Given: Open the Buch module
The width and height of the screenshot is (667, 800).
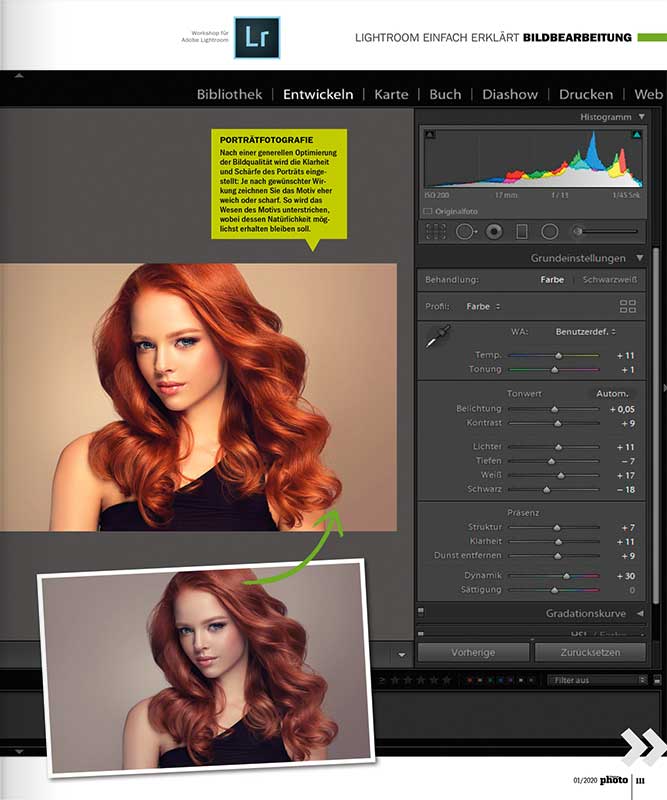Looking at the screenshot, I should click(445, 94).
